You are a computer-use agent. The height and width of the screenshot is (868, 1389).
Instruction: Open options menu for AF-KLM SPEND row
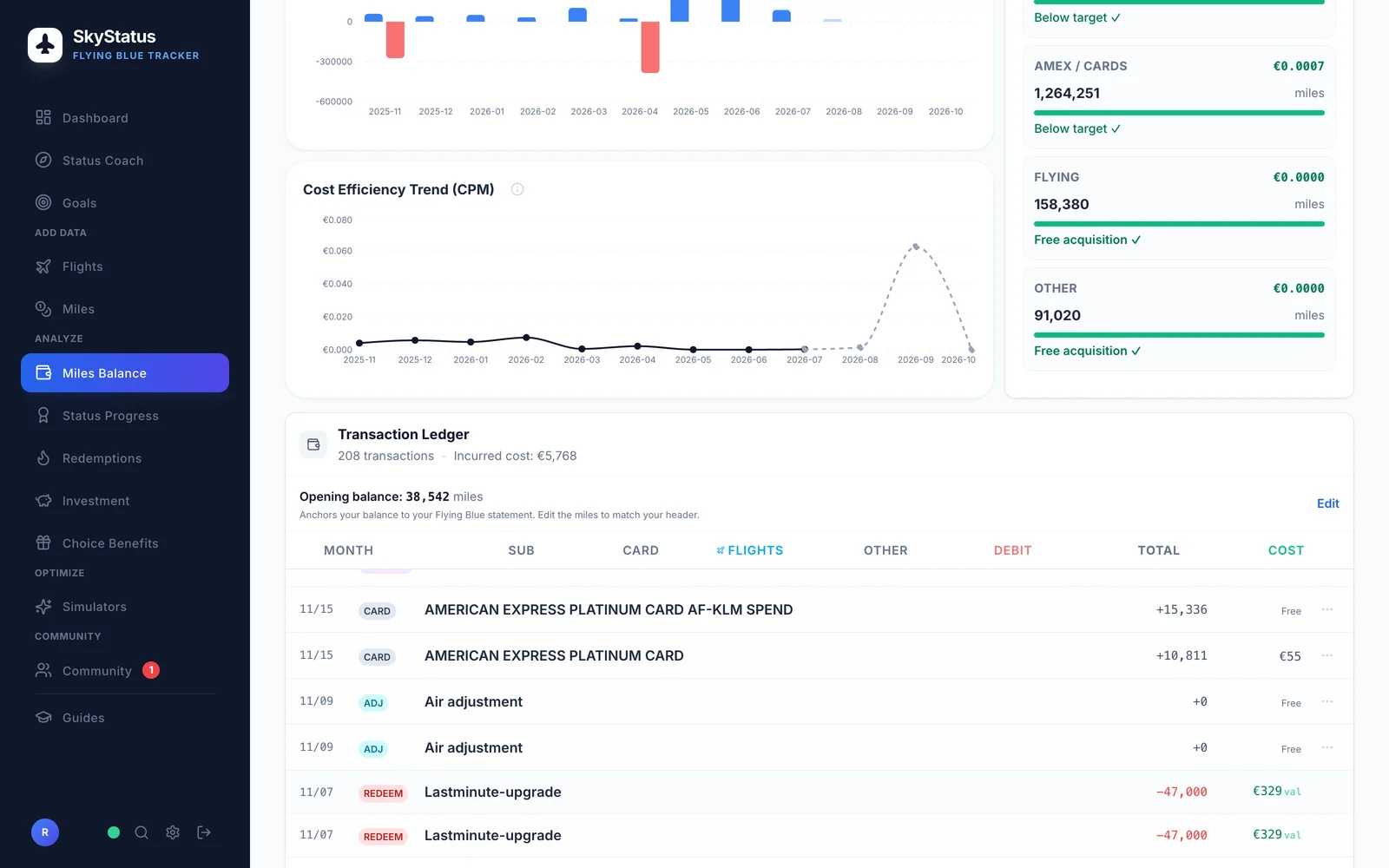point(1327,609)
